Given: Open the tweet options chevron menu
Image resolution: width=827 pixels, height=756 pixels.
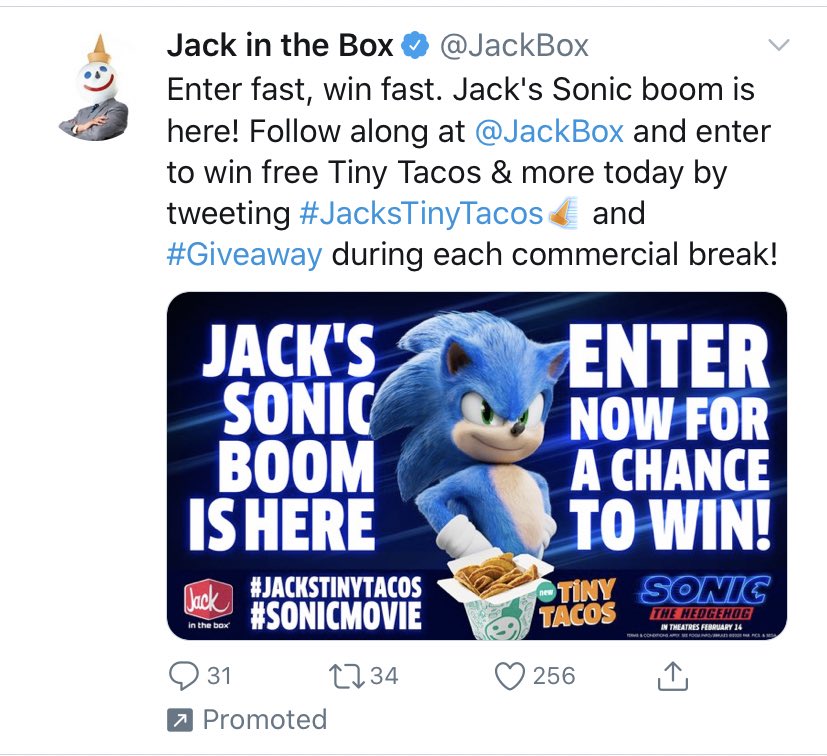Looking at the screenshot, I should [x=778, y=45].
